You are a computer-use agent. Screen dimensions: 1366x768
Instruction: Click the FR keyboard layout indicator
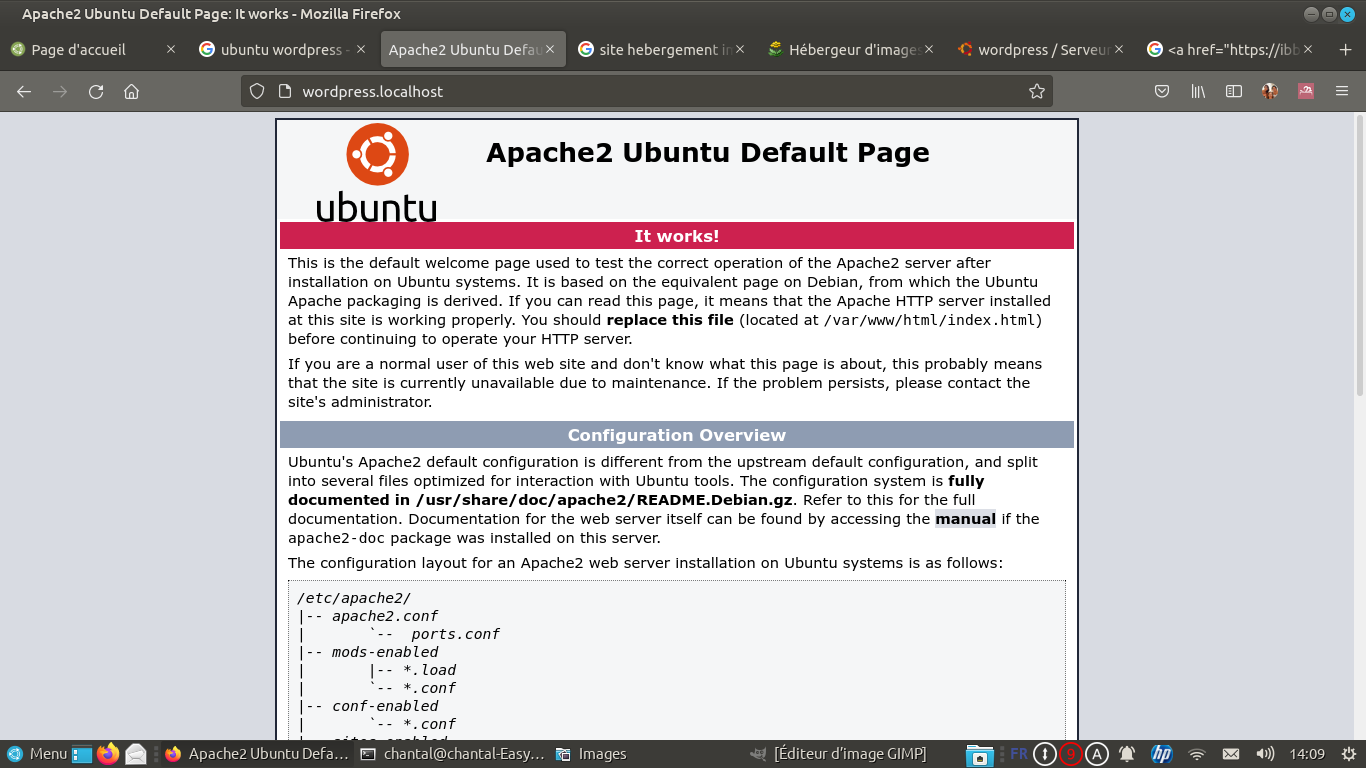pos(1018,754)
